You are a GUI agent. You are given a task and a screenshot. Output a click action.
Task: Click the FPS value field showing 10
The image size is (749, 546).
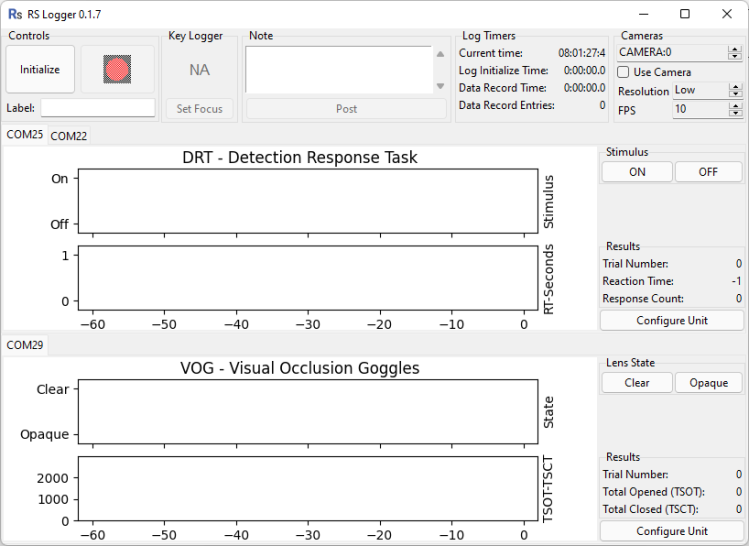pos(700,109)
